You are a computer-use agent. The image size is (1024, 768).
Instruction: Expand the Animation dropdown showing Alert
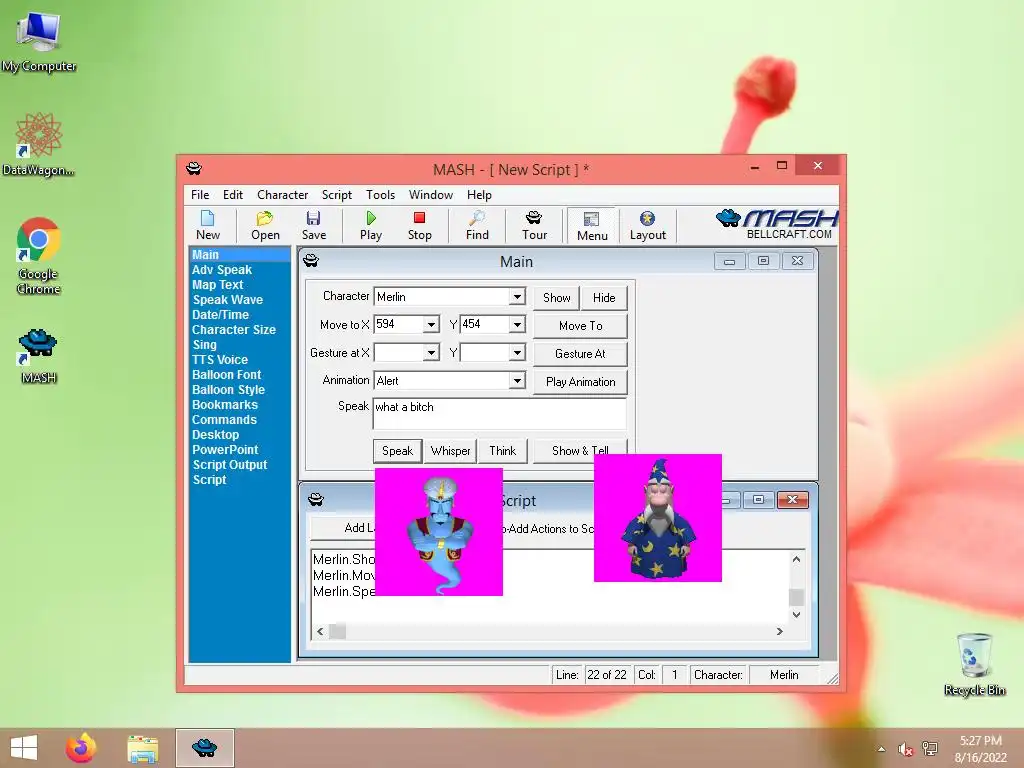(517, 380)
